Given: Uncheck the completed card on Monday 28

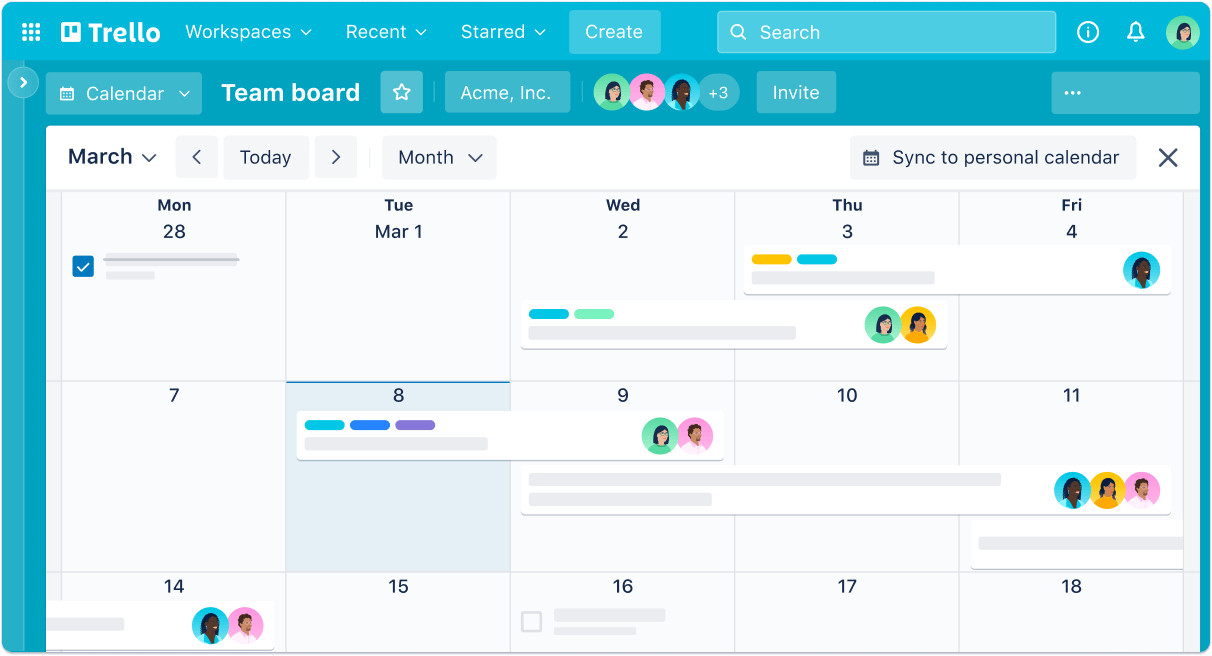Looking at the screenshot, I should (83, 266).
